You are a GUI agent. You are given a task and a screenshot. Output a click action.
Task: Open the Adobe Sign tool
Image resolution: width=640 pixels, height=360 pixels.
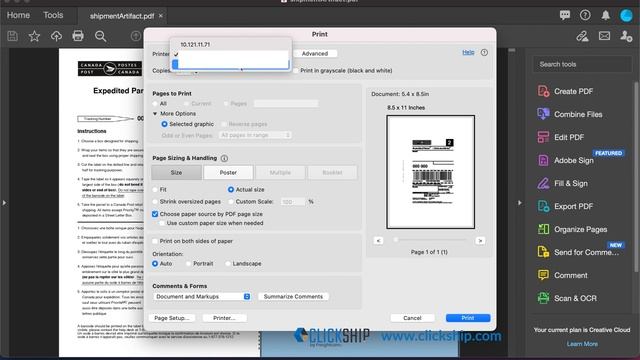point(565,160)
